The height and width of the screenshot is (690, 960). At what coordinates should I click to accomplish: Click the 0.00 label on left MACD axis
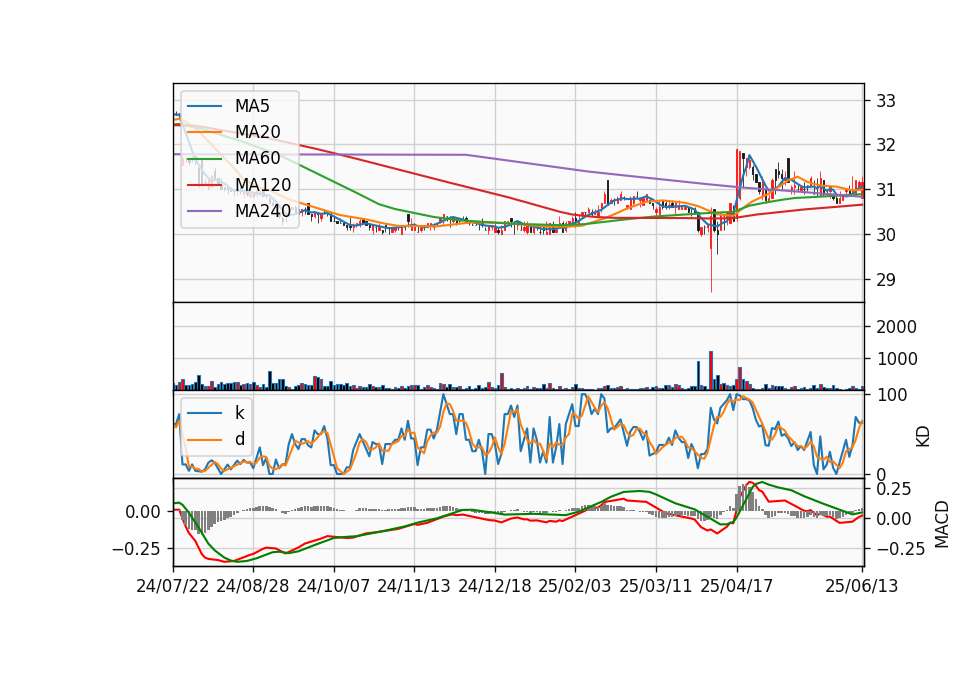[x=143, y=512]
